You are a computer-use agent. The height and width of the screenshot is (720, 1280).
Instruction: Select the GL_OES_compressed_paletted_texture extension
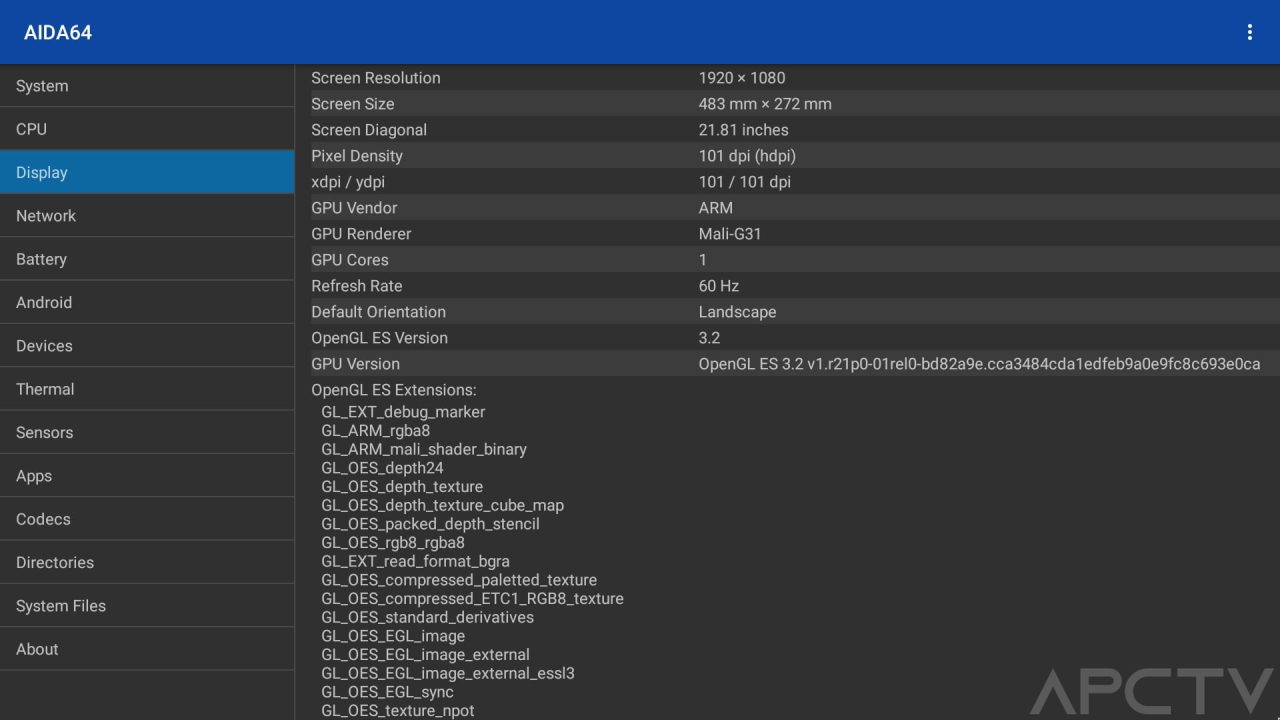coord(459,580)
